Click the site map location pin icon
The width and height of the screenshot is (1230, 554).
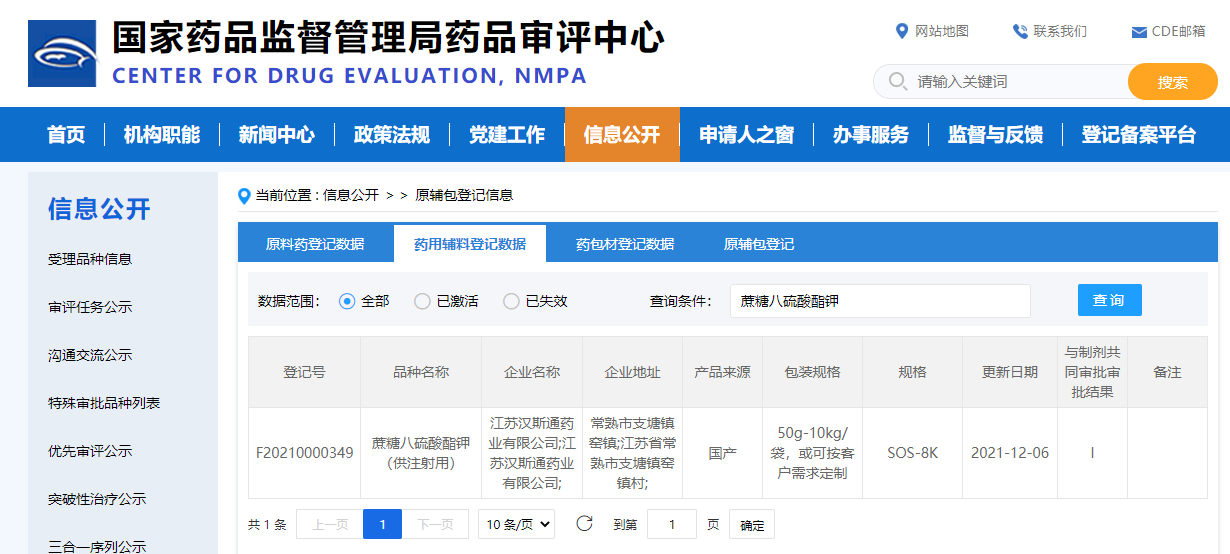pos(902,31)
